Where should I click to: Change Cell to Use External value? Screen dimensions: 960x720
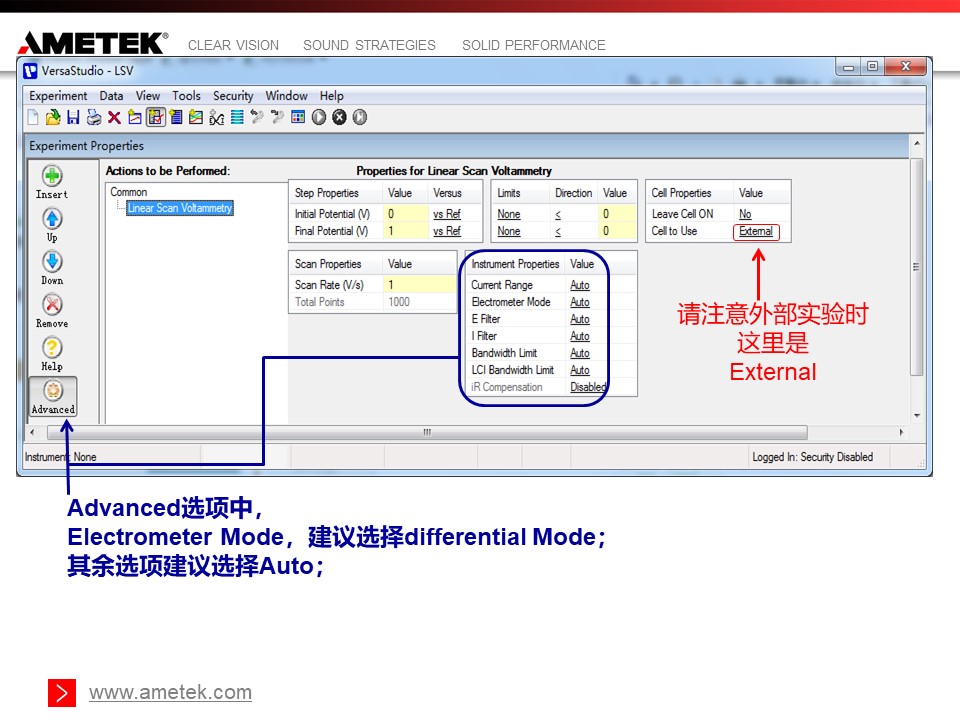[x=756, y=231]
